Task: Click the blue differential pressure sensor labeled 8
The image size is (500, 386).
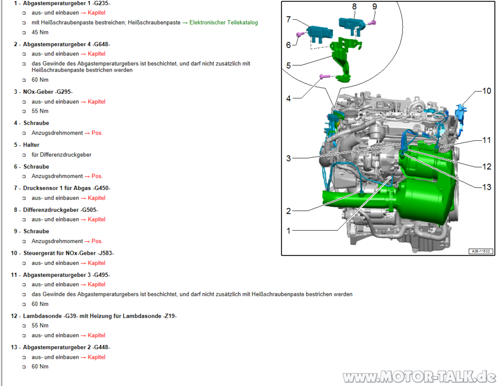Action: tap(353, 26)
